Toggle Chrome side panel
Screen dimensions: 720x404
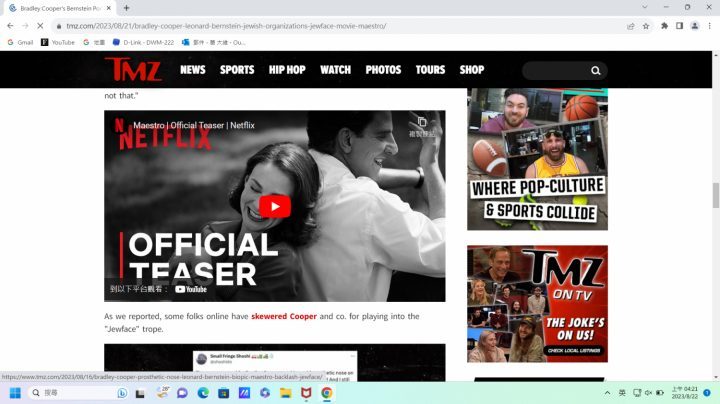680,26
